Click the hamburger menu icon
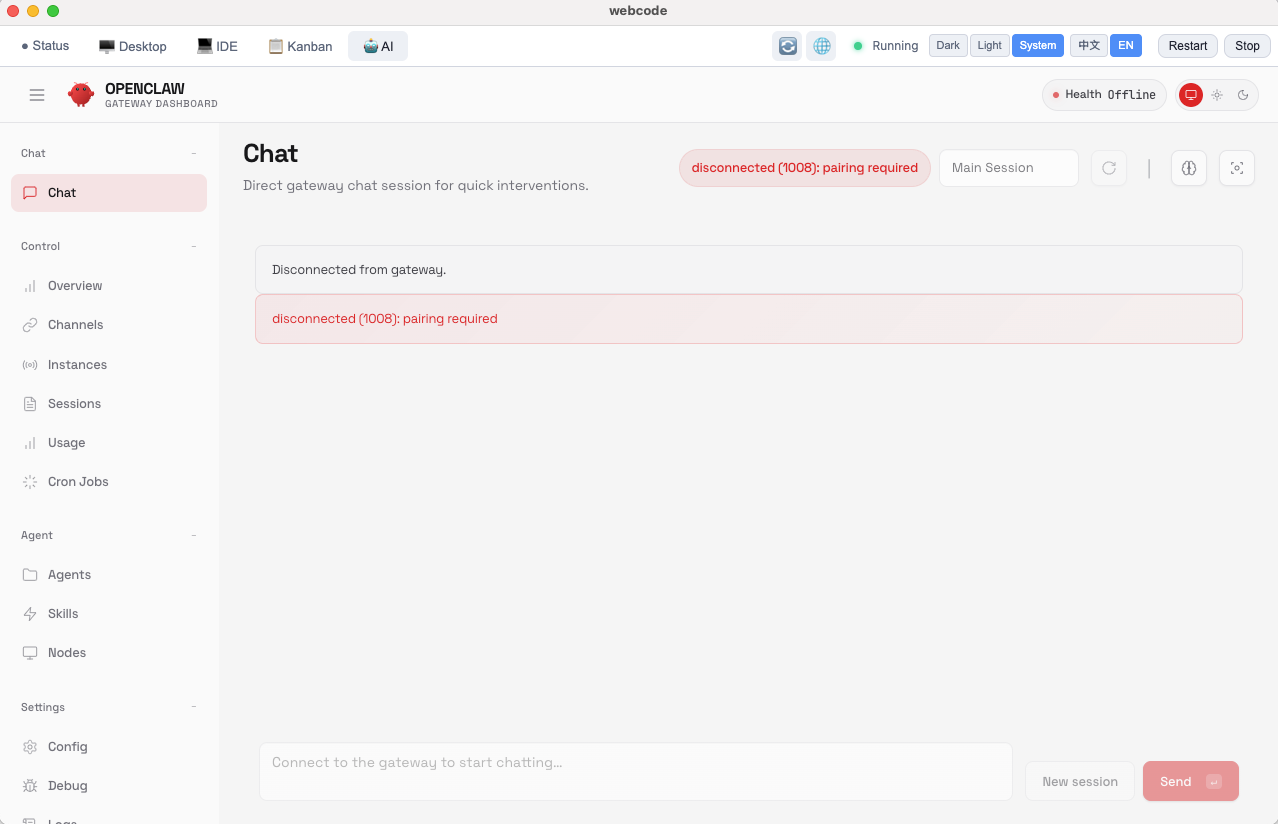The image size is (1278, 824). pos(37,95)
